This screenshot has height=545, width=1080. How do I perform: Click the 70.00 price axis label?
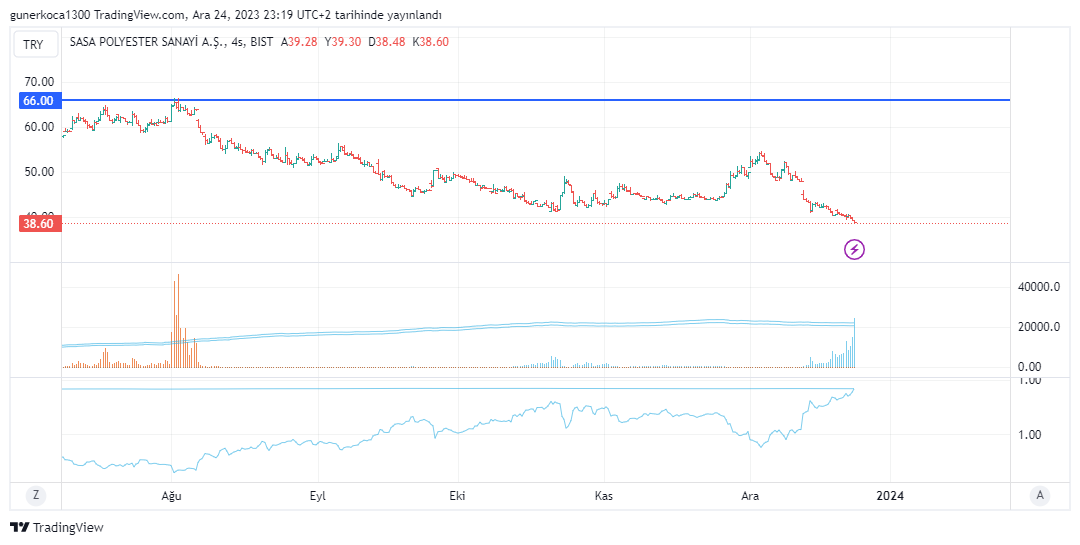click(x=39, y=82)
